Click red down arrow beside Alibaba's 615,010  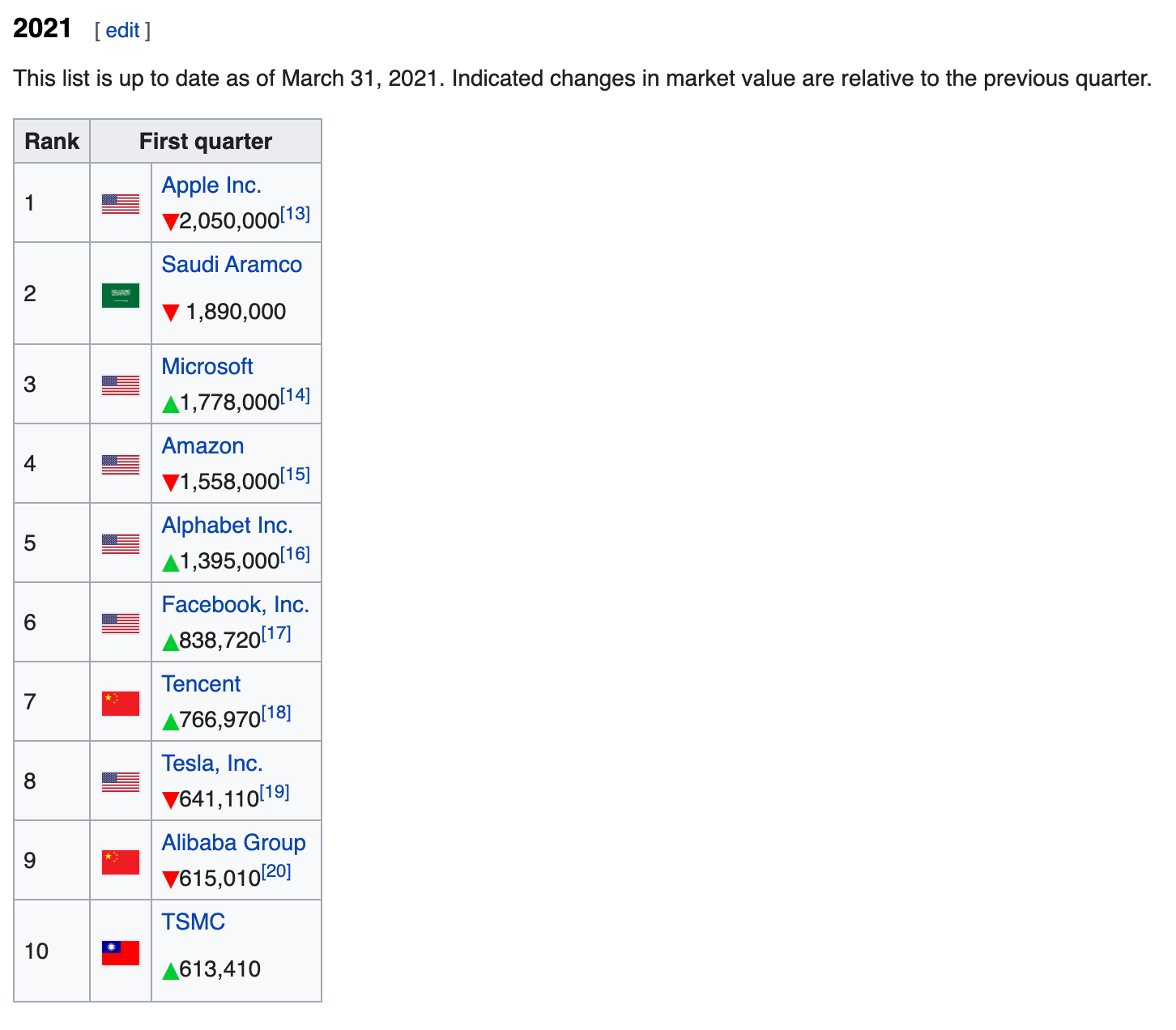click(170, 879)
